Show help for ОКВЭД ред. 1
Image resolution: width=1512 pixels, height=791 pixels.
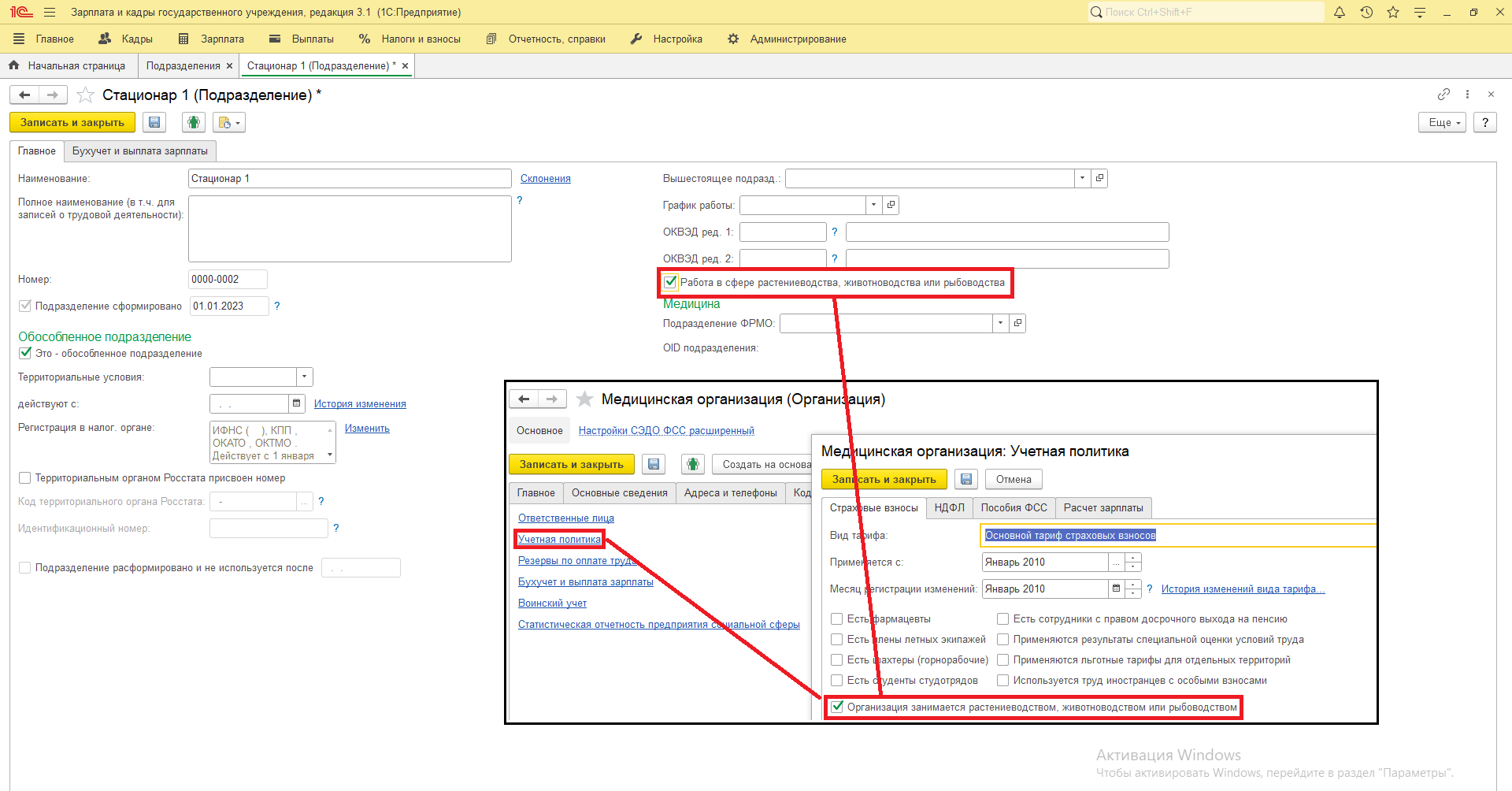click(x=835, y=232)
